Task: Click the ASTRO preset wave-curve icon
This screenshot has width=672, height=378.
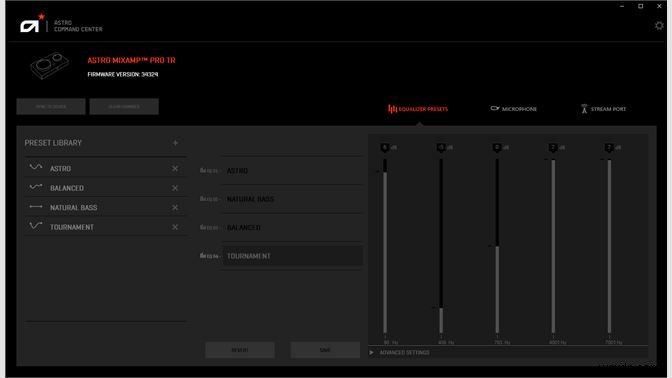Action: tap(36, 167)
